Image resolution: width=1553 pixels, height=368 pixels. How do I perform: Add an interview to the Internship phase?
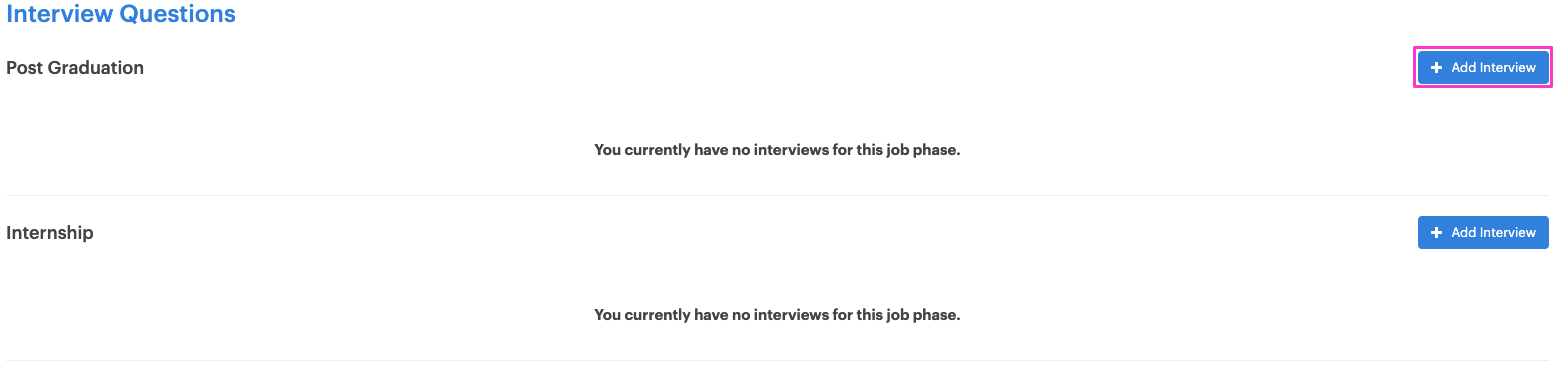pos(1483,233)
